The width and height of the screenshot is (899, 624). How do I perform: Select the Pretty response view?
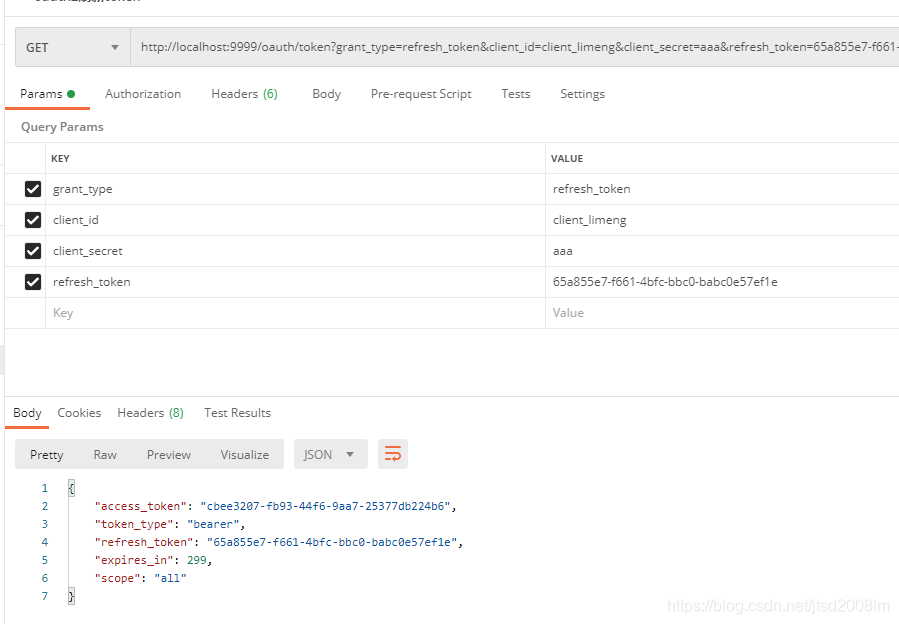46,455
